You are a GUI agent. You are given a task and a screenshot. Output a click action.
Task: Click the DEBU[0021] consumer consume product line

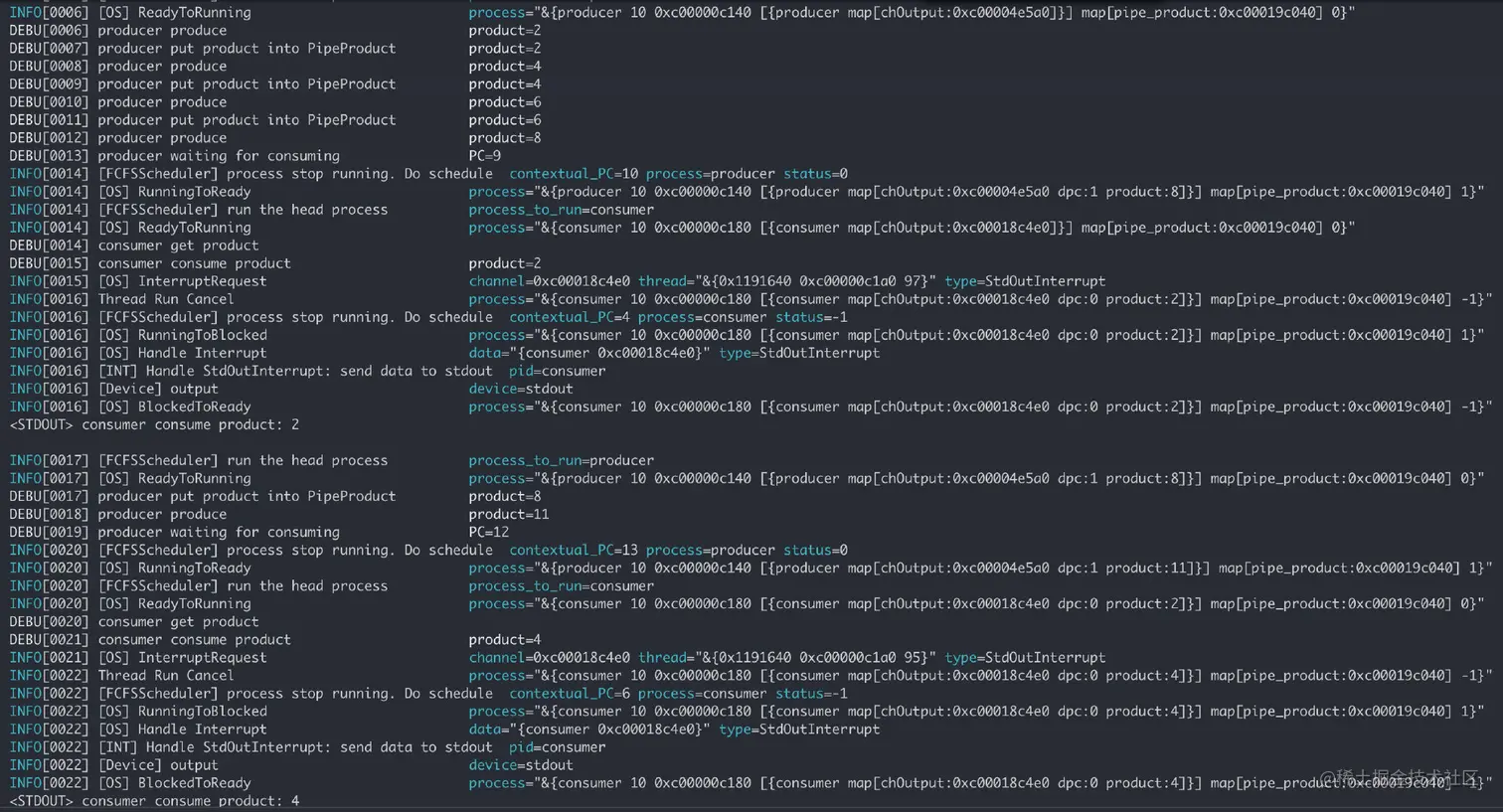[x=275, y=639]
